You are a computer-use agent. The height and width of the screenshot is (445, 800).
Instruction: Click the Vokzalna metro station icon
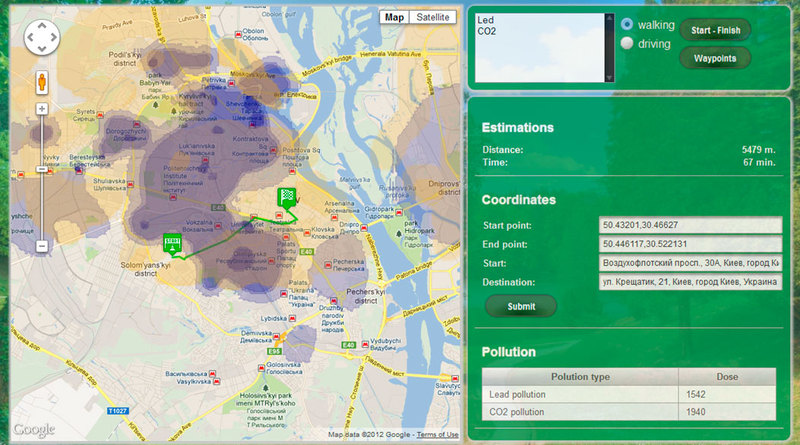[x=218, y=226]
